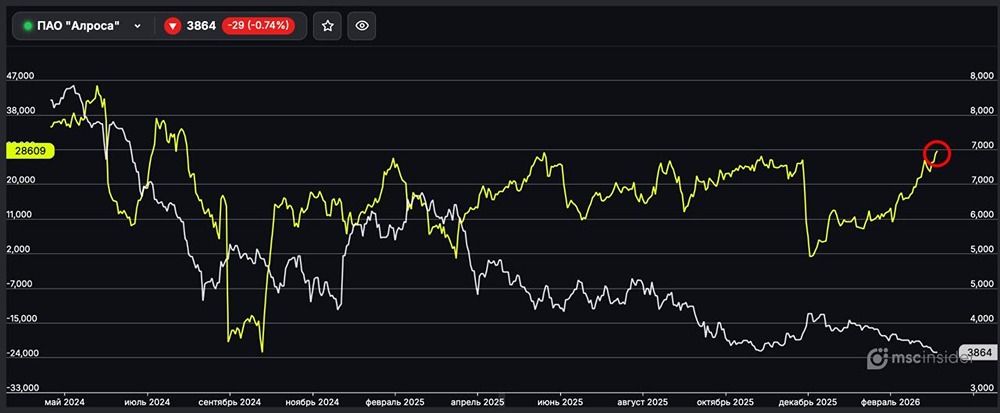Click the white 3864 label on right axis

(x=976, y=353)
